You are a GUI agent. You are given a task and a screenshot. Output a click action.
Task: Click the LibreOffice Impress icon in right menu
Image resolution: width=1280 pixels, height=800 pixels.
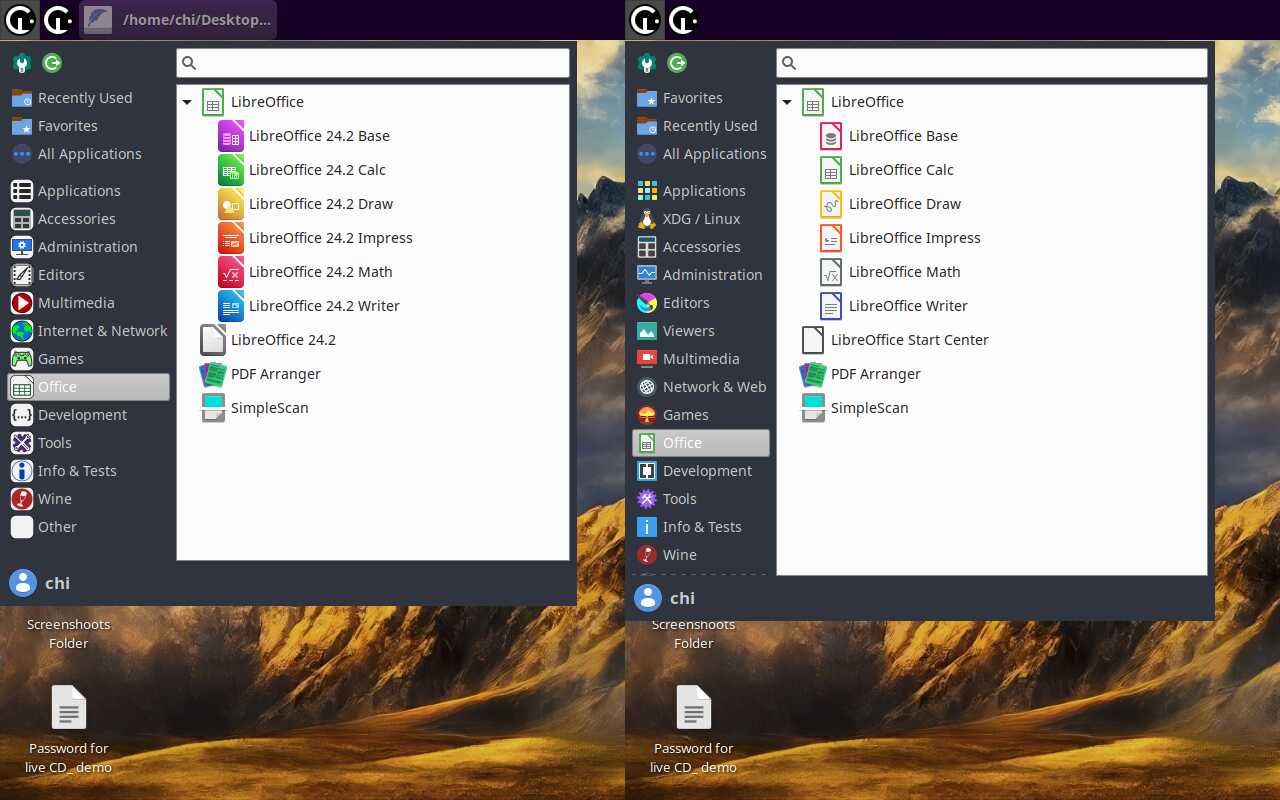click(x=831, y=238)
